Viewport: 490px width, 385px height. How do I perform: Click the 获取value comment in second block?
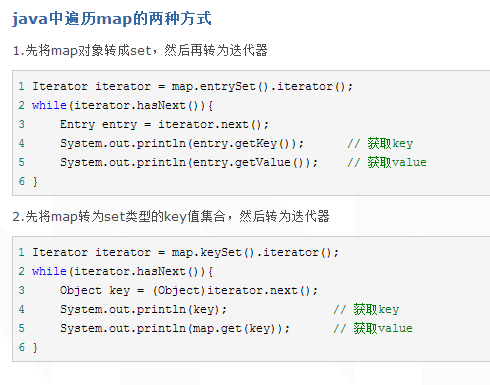[x=373, y=329]
